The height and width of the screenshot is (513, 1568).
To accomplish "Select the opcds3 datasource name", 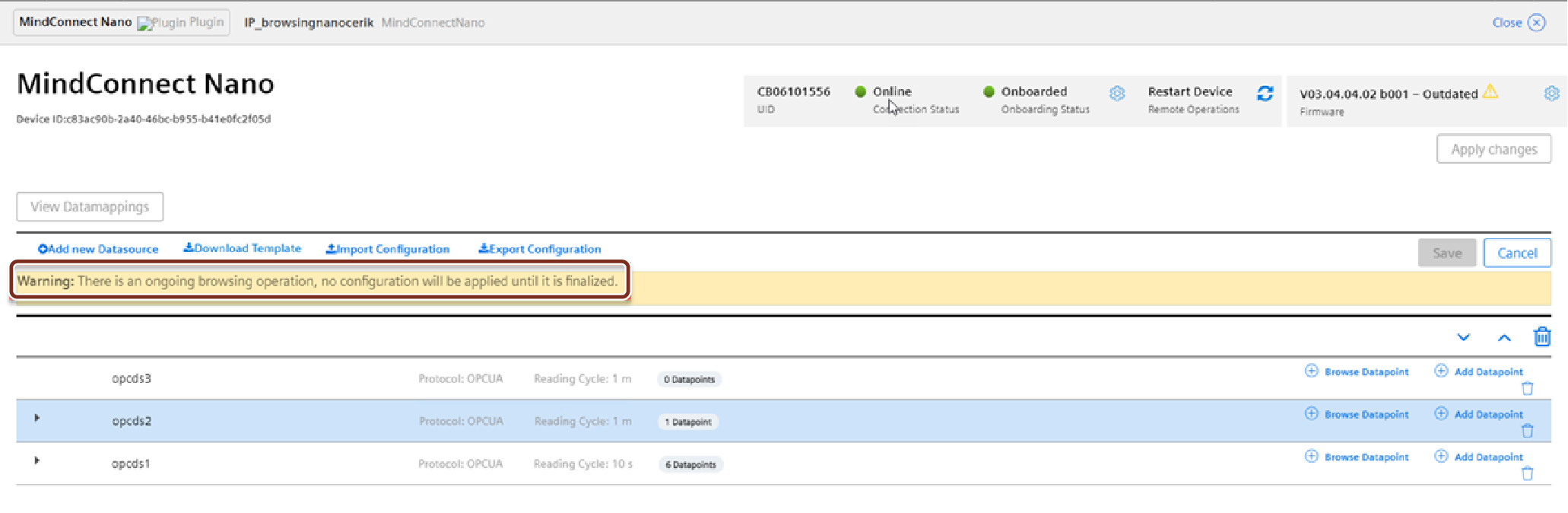I will (x=132, y=378).
